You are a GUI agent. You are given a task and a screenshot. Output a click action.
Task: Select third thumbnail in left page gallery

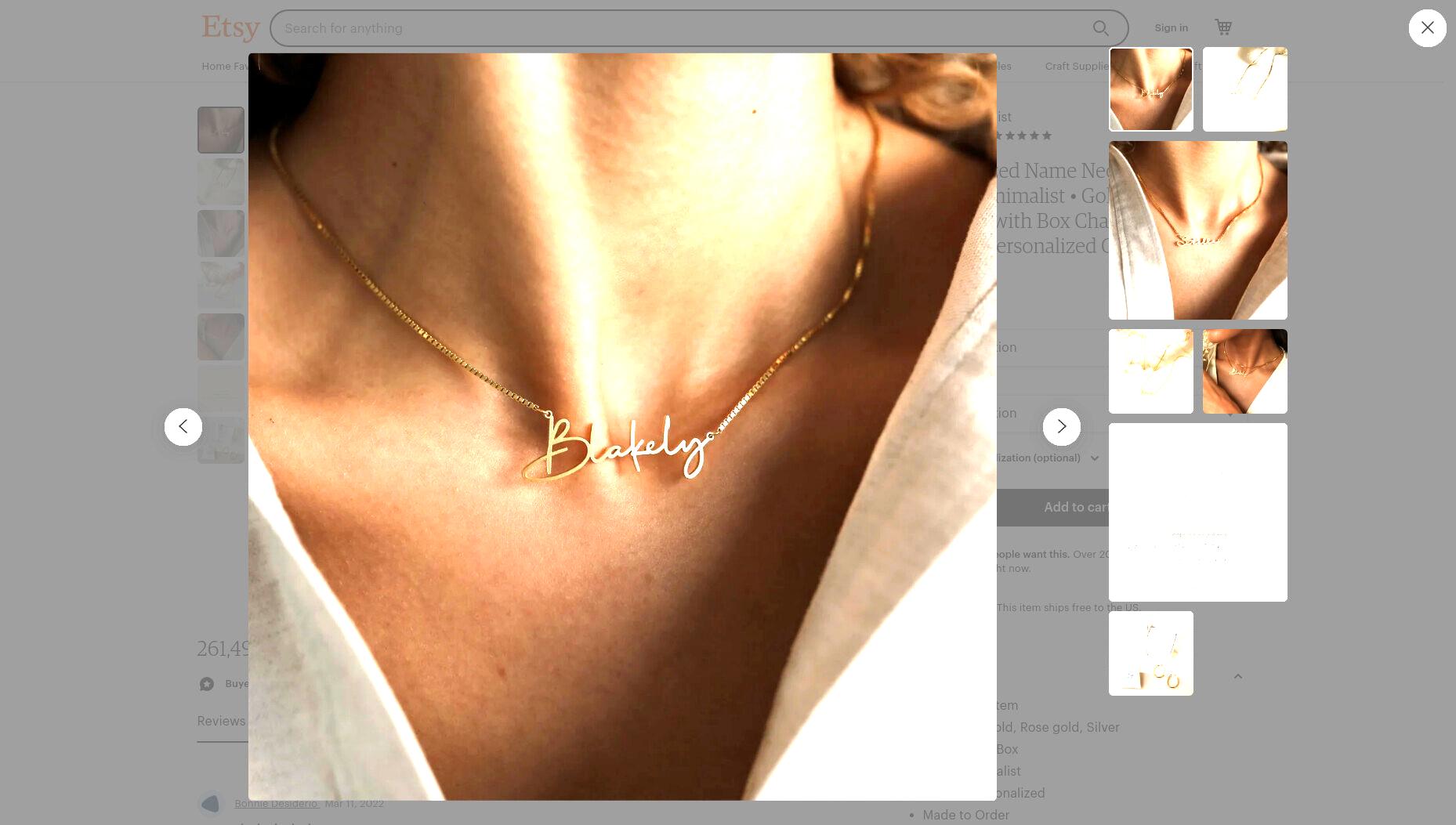[221, 233]
